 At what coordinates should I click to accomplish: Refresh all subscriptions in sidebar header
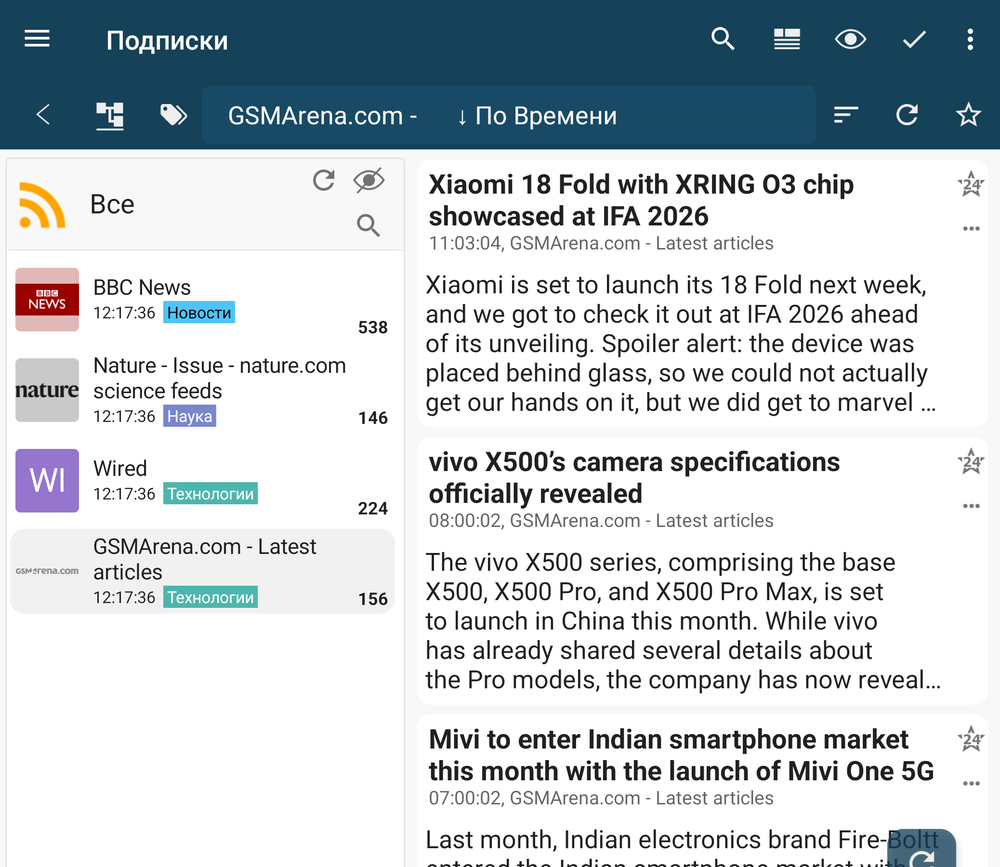coord(324,181)
